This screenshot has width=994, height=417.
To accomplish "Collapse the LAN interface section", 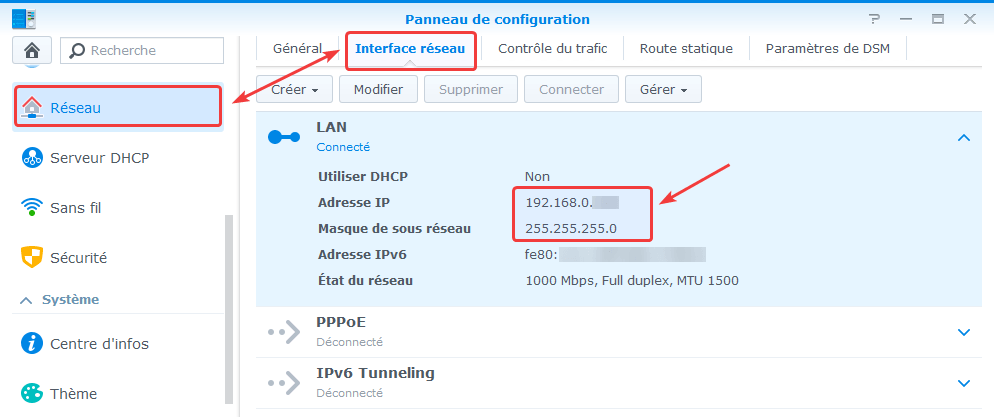I will pos(963,138).
